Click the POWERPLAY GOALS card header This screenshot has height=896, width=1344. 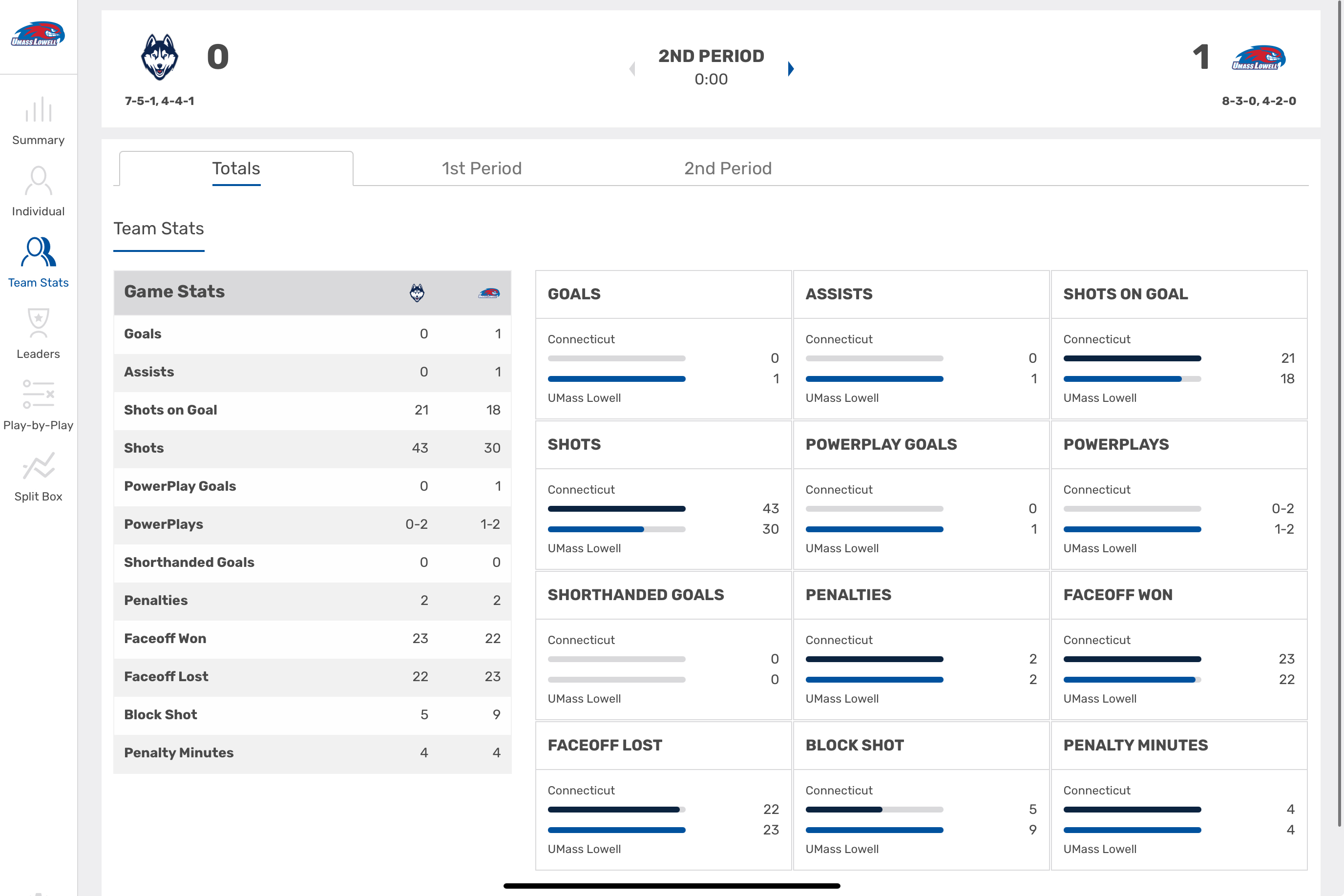[921, 444]
